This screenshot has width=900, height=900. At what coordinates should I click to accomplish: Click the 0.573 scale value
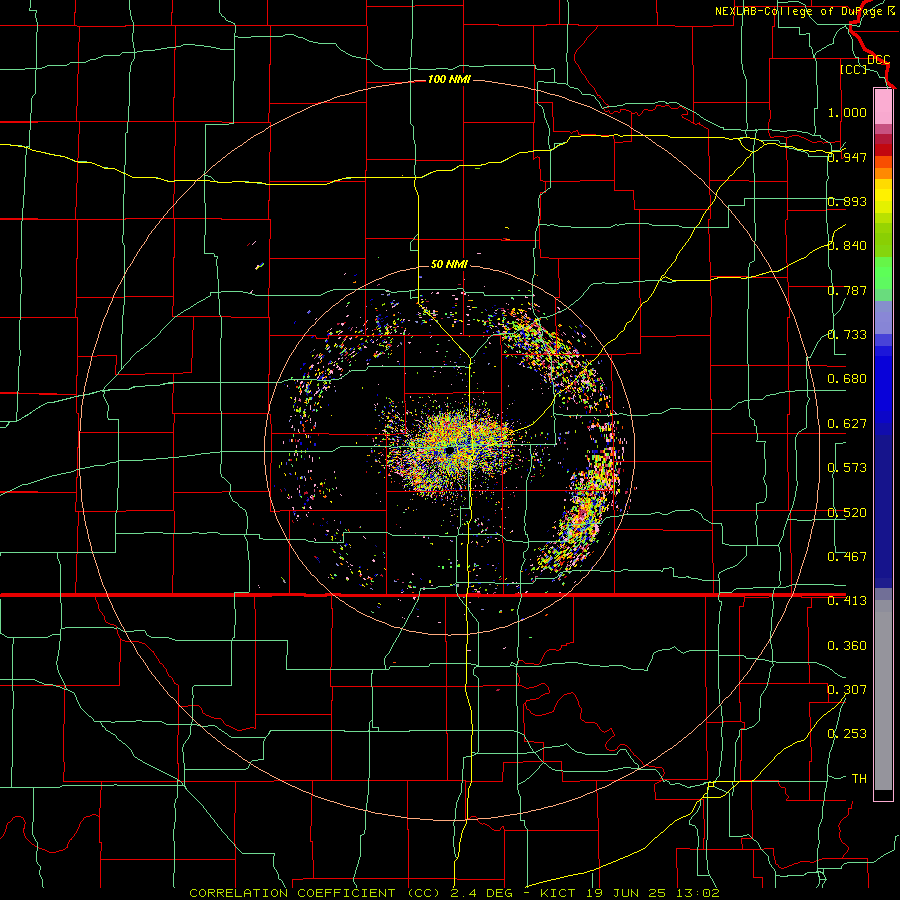click(847, 468)
